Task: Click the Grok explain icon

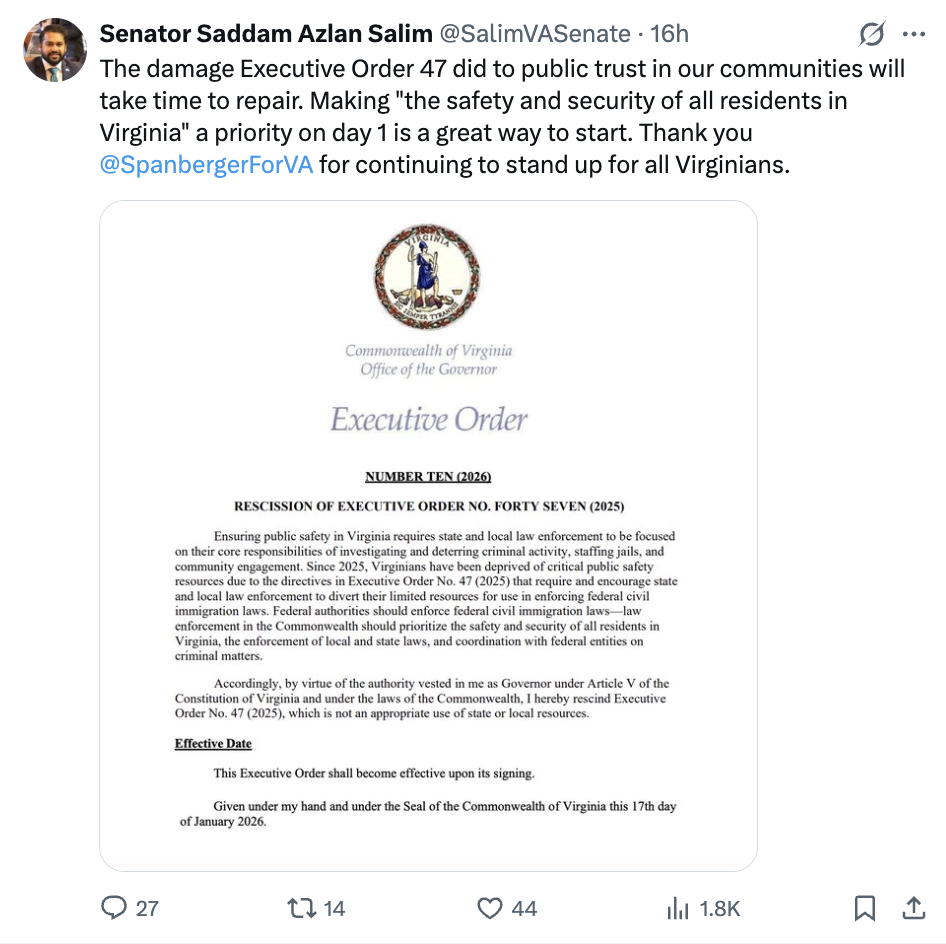Action: [872, 35]
